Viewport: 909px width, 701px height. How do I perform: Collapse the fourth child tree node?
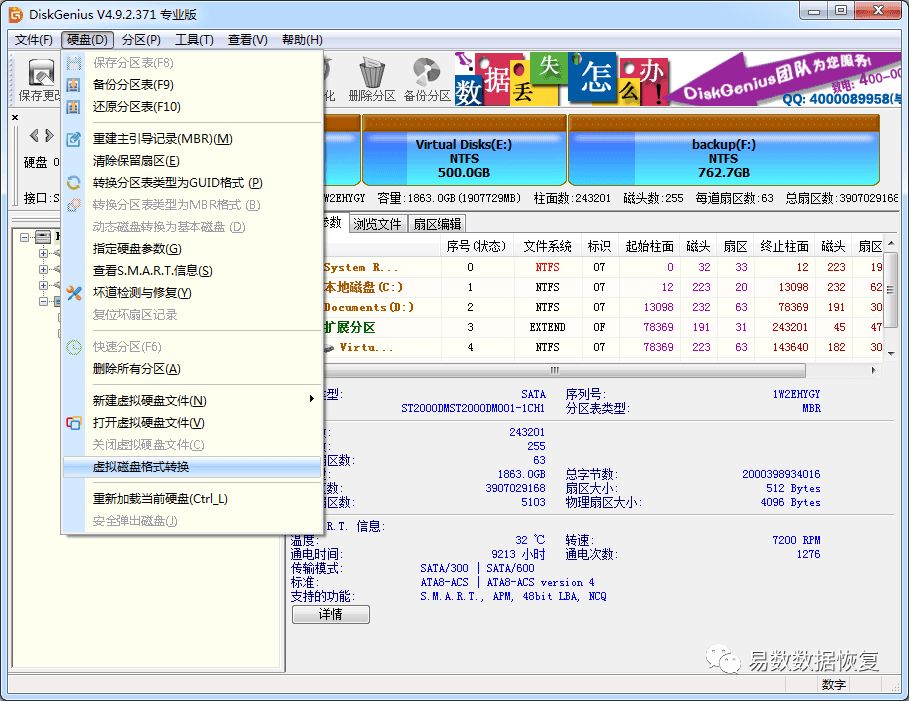coord(43,302)
